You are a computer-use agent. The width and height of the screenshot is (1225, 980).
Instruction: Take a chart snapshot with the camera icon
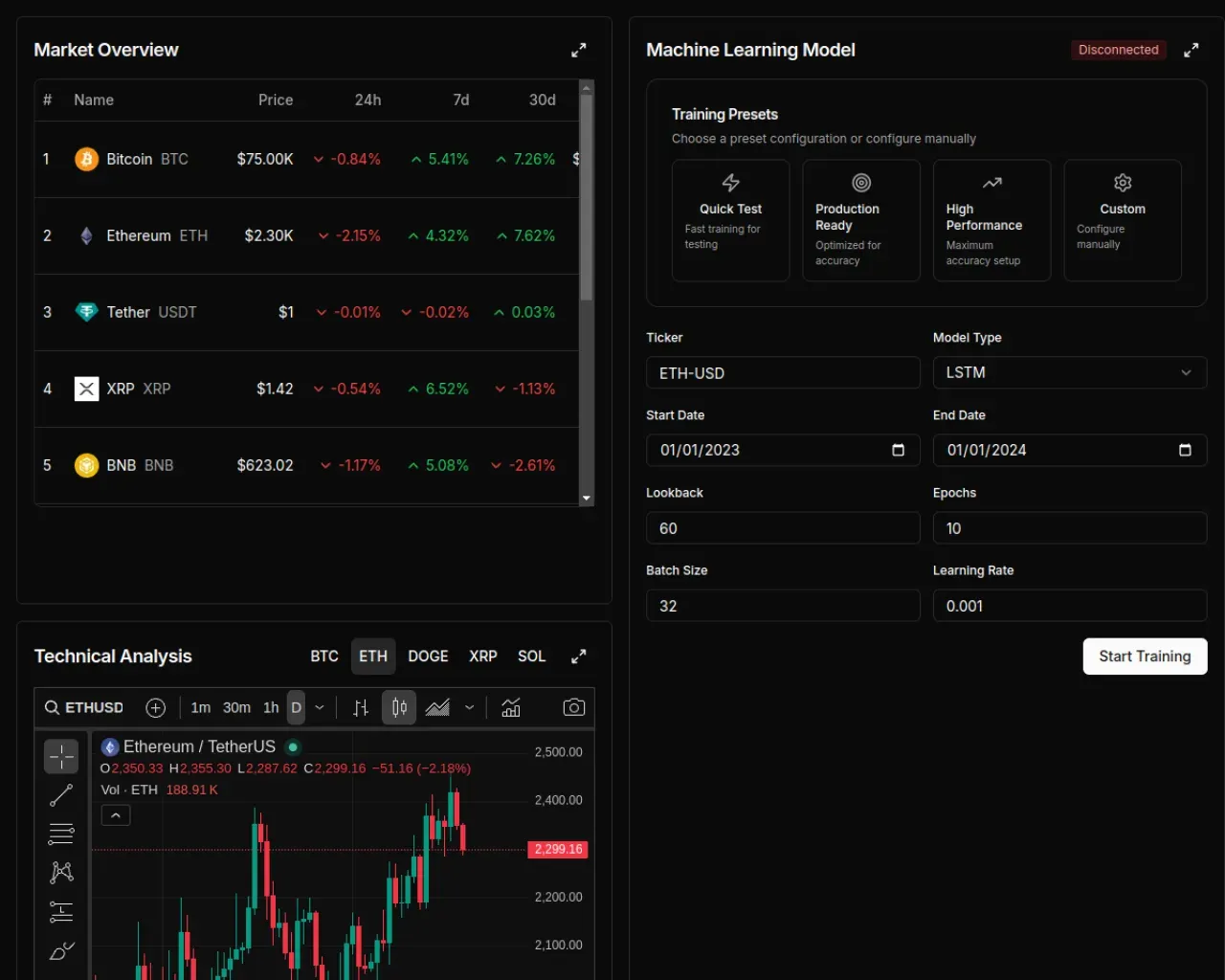[573, 707]
